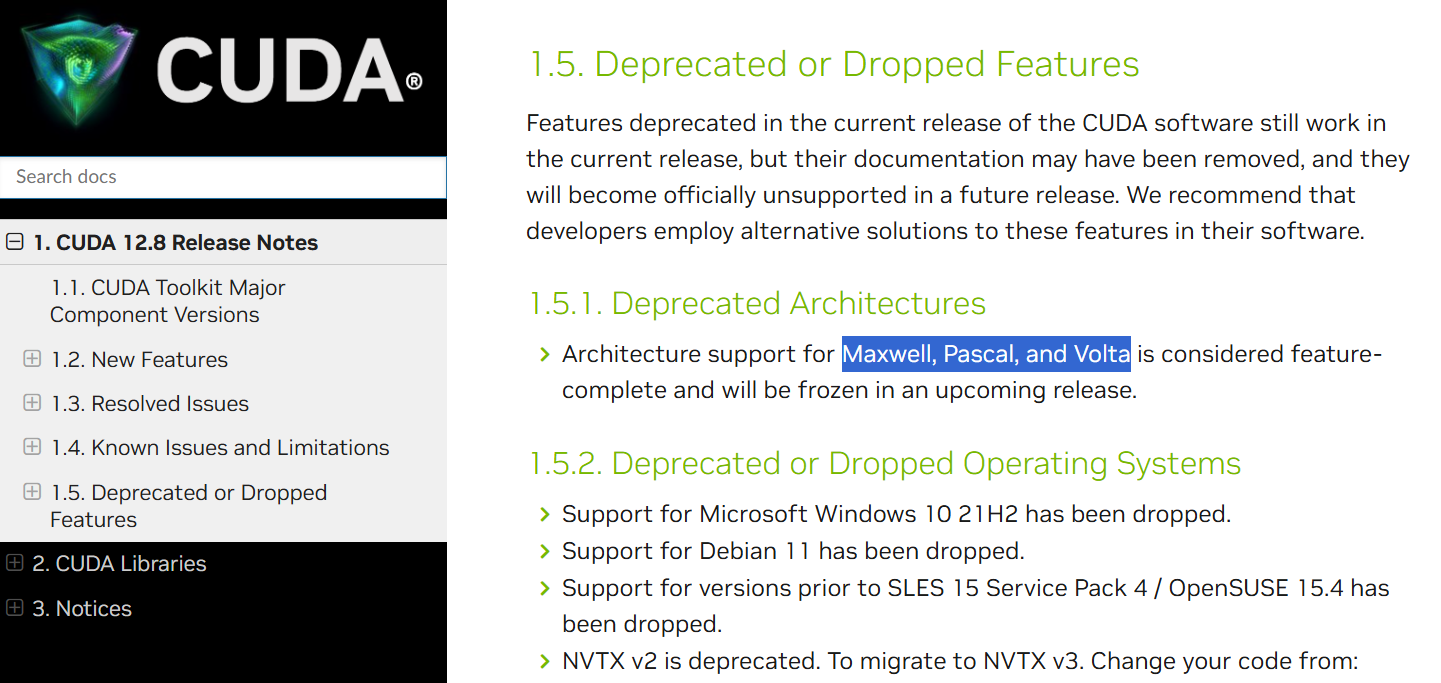Expand the 1.2 New Features section

(32, 359)
